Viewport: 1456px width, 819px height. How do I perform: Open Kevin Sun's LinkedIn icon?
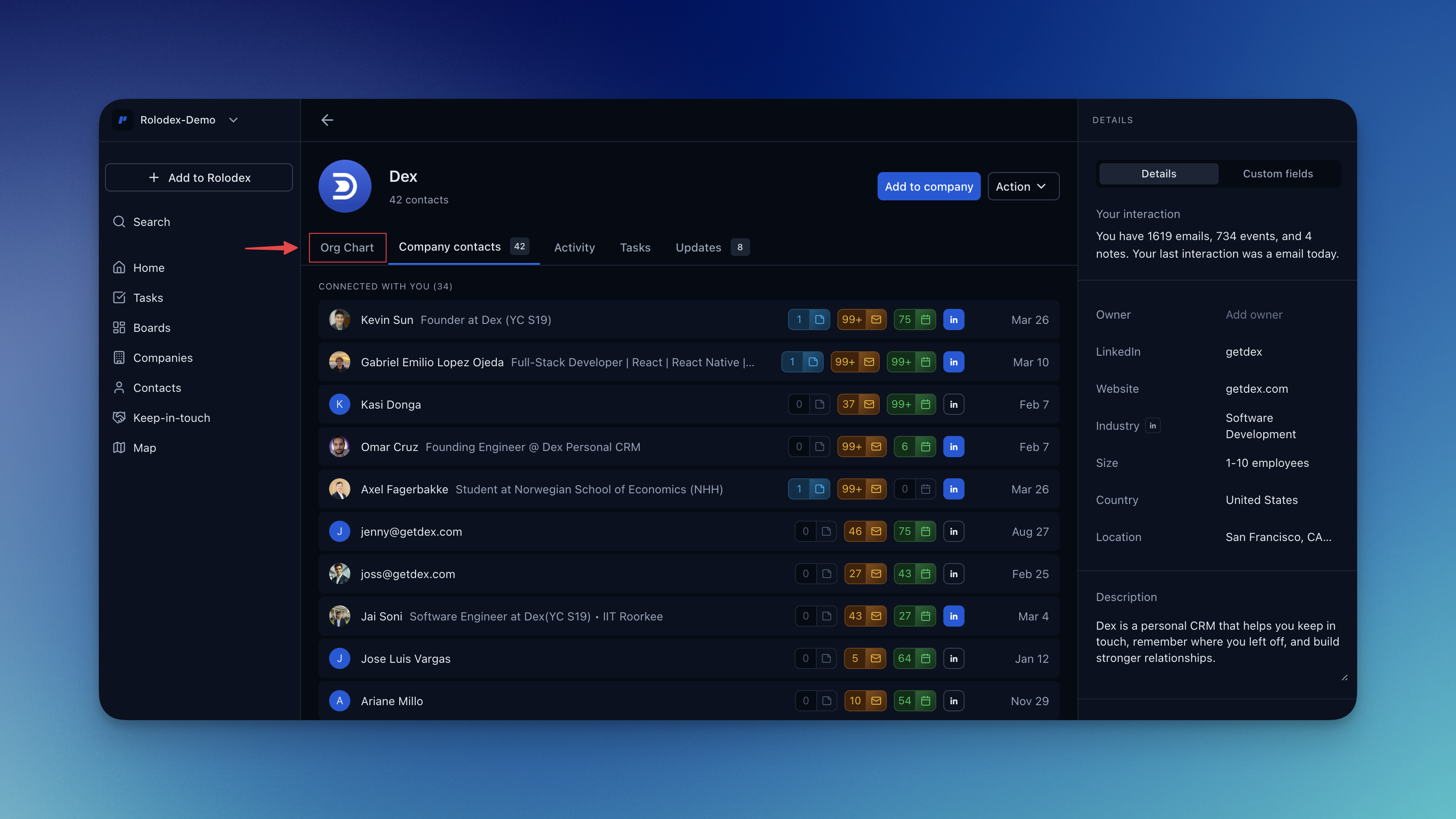[x=953, y=320]
